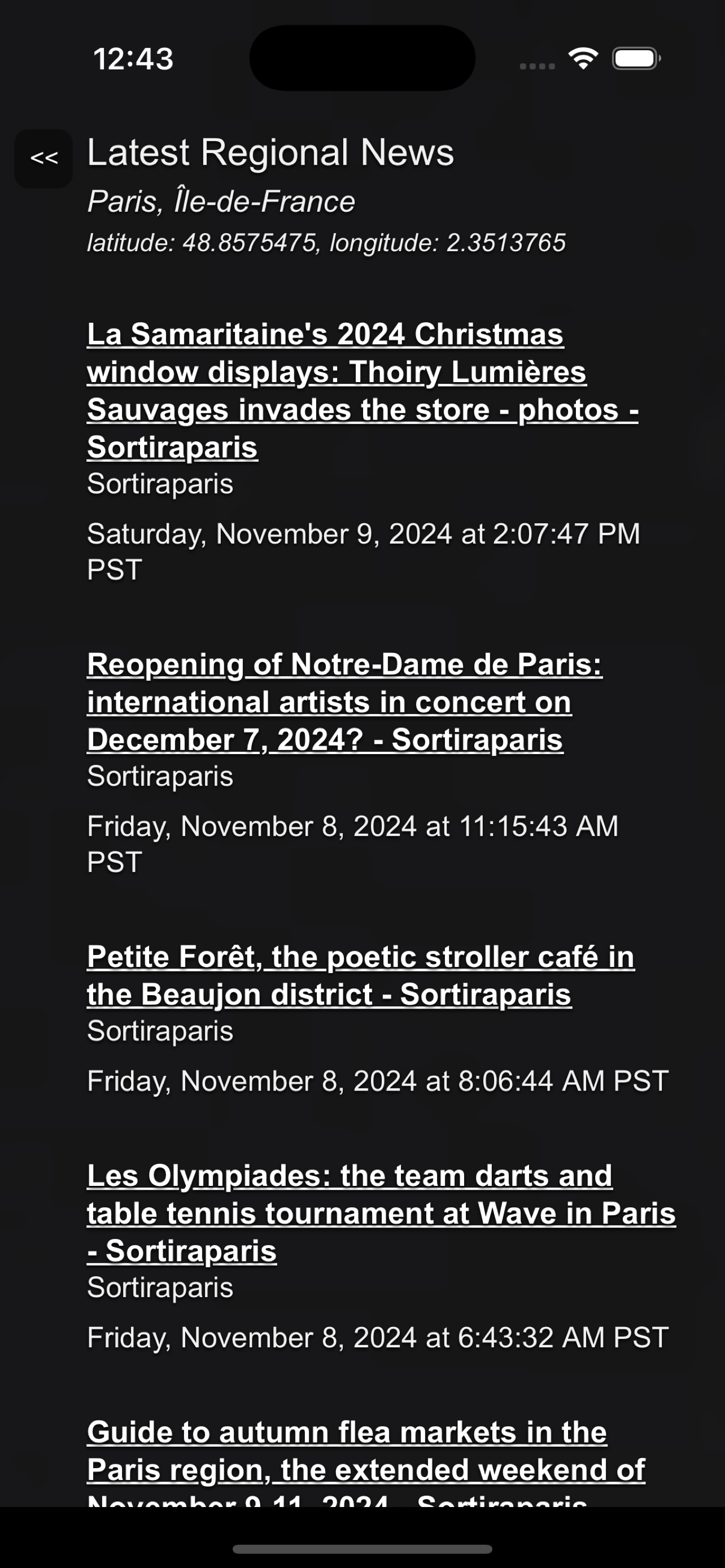The image size is (725, 1568).
Task: Tap Sortiraparis source under Petite Forêt article
Action: [160, 1031]
